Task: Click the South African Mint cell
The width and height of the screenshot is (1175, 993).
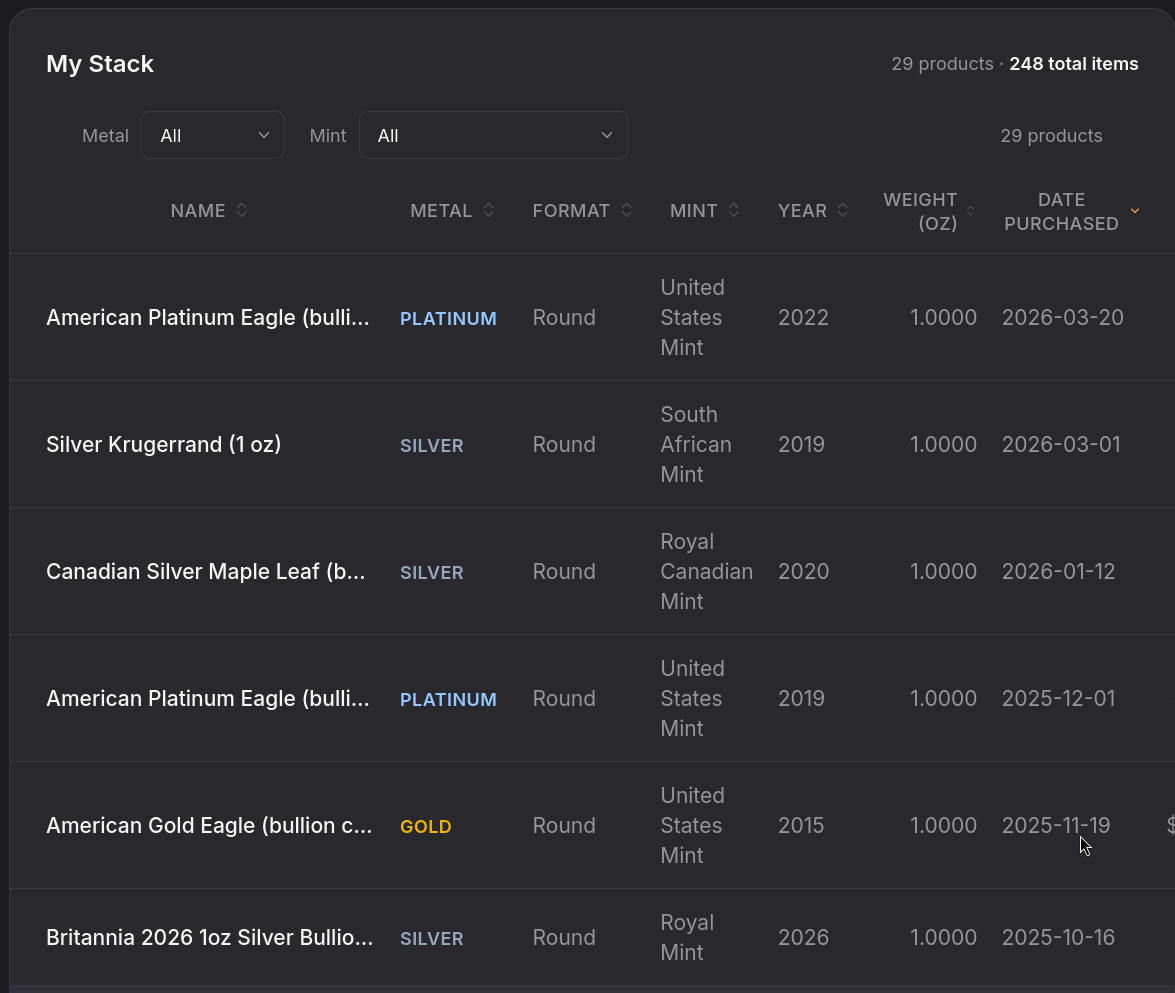Action: pyautogui.click(x=695, y=444)
